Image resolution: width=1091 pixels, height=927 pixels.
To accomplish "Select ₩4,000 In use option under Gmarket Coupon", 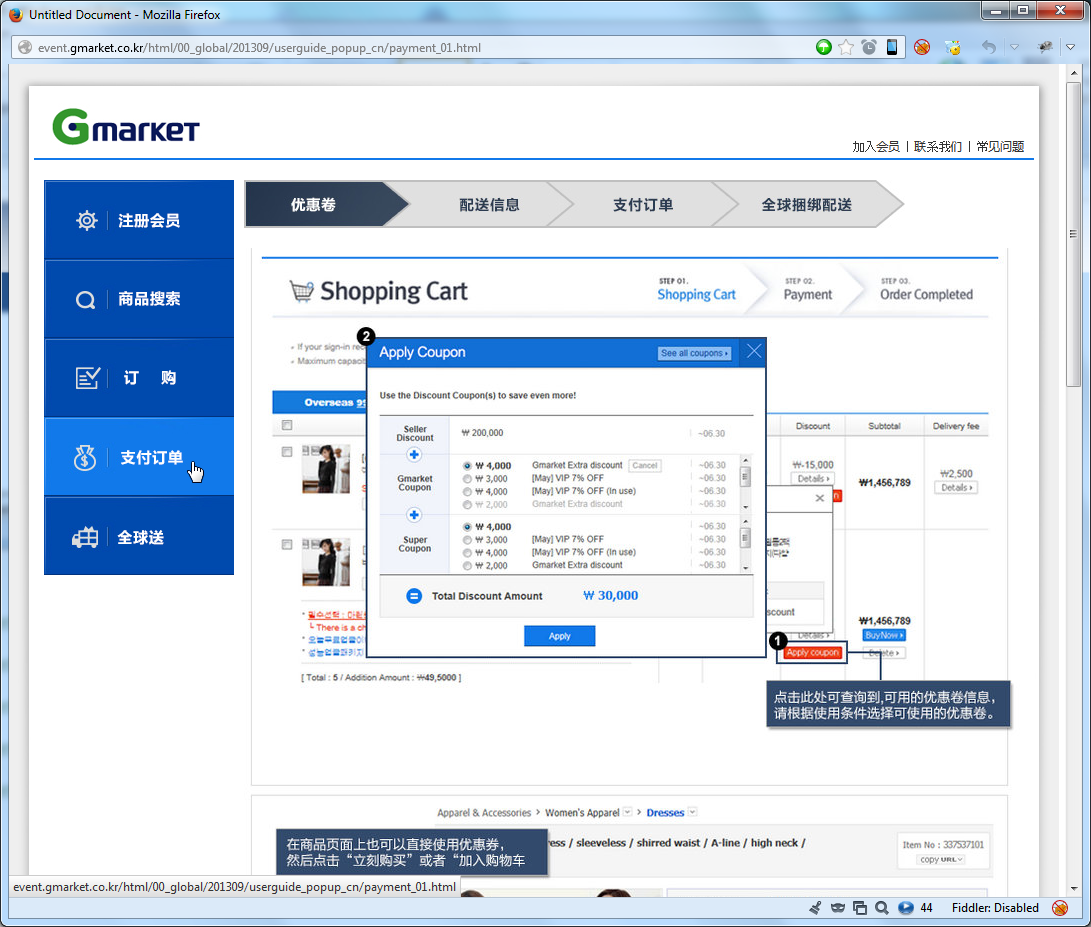I will click(467, 491).
